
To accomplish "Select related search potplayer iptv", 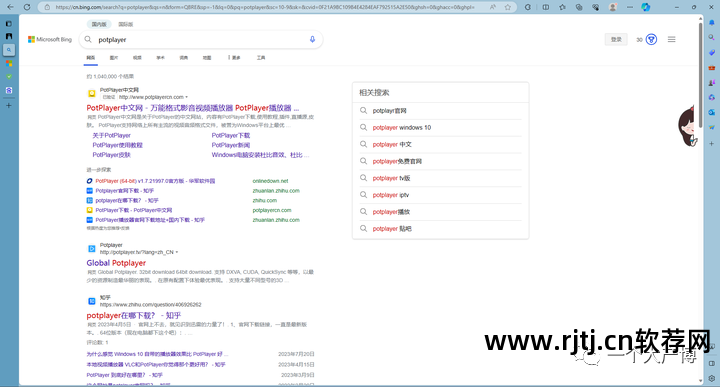I will pyautogui.click(x=391, y=195).
